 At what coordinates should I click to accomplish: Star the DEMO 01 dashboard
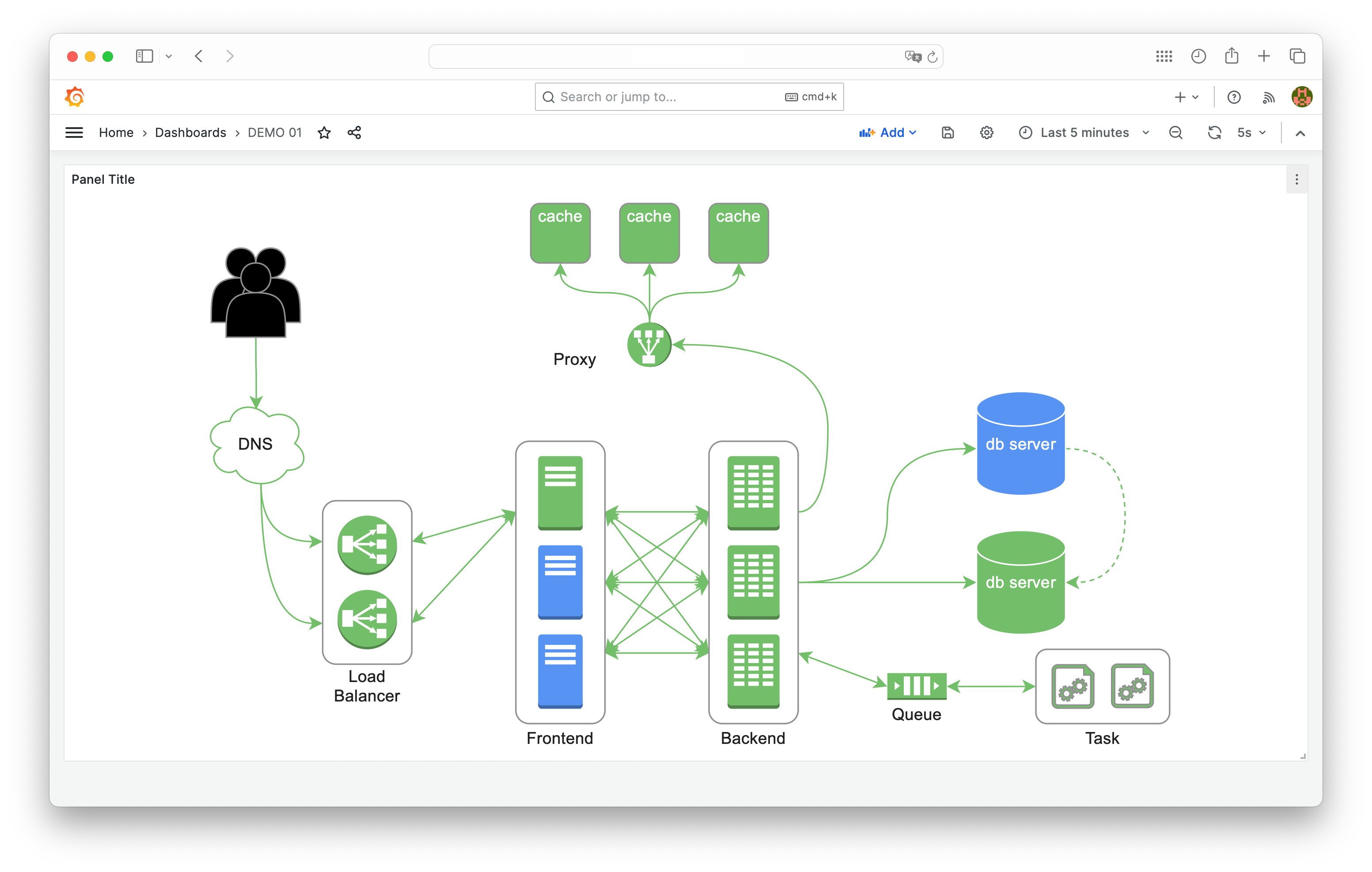[x=324, y=133]
